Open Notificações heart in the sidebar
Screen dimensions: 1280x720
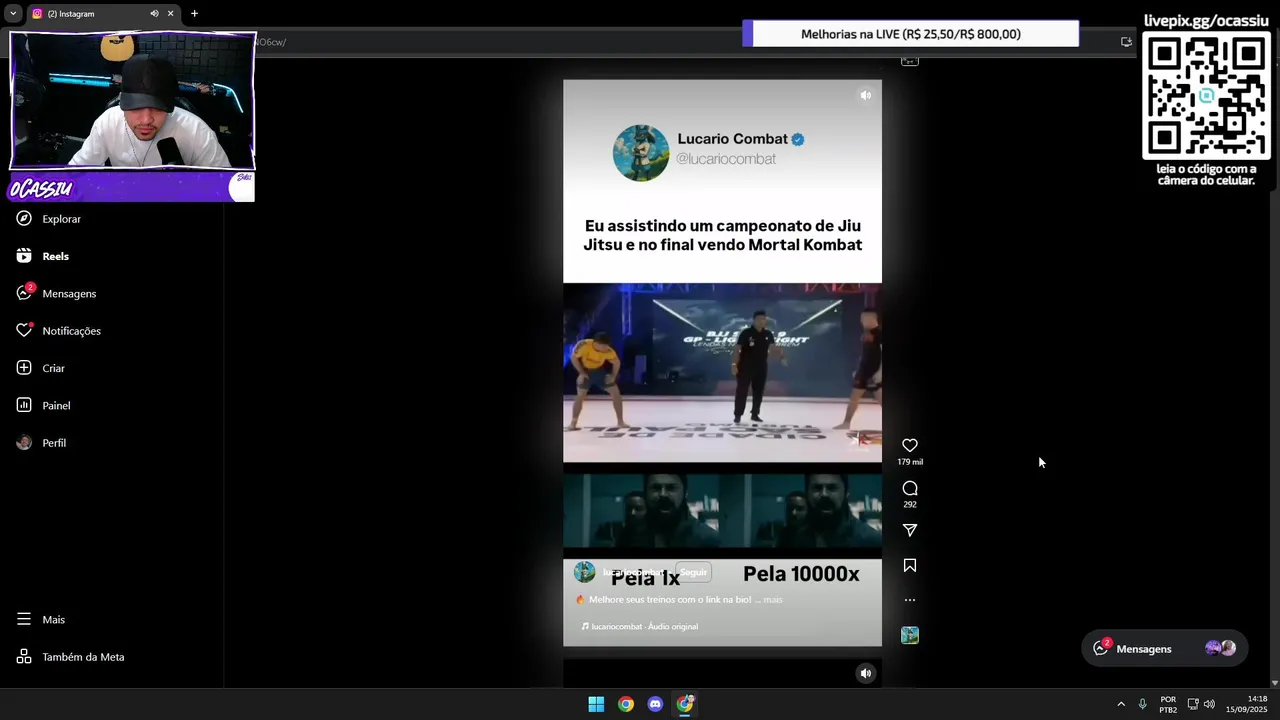point(58,331)
